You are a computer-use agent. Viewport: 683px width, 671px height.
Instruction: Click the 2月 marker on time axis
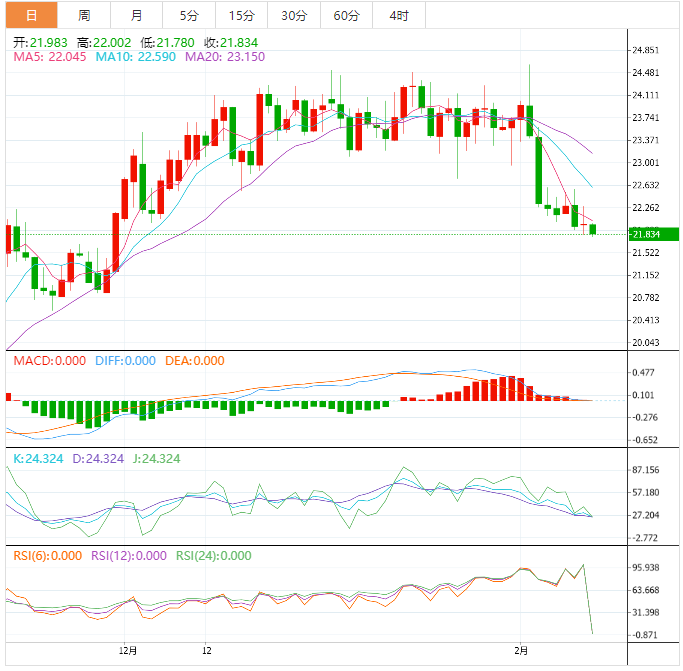click(521, 651)
